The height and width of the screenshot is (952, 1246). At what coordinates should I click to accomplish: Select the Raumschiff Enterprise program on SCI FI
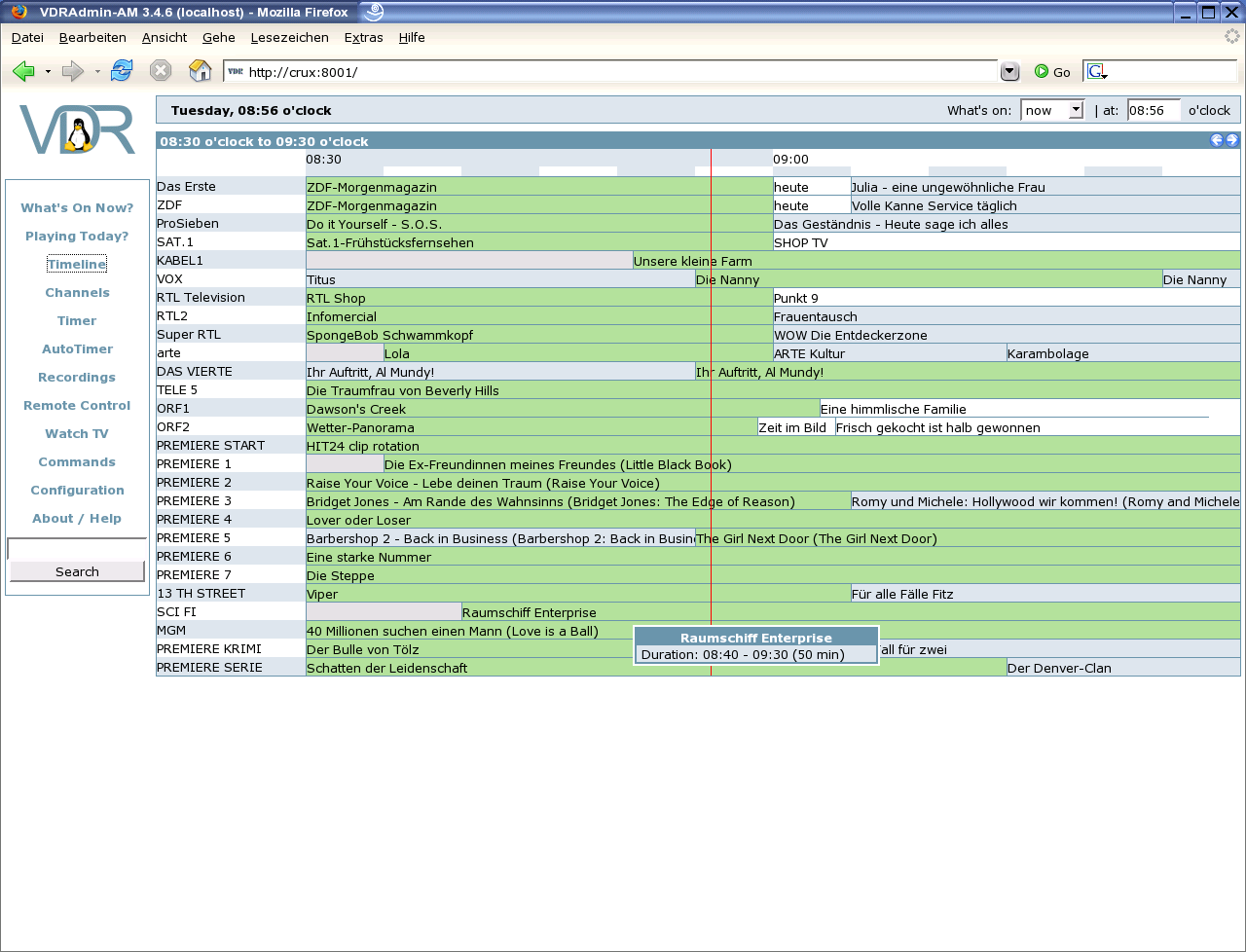tap(529, 612)
